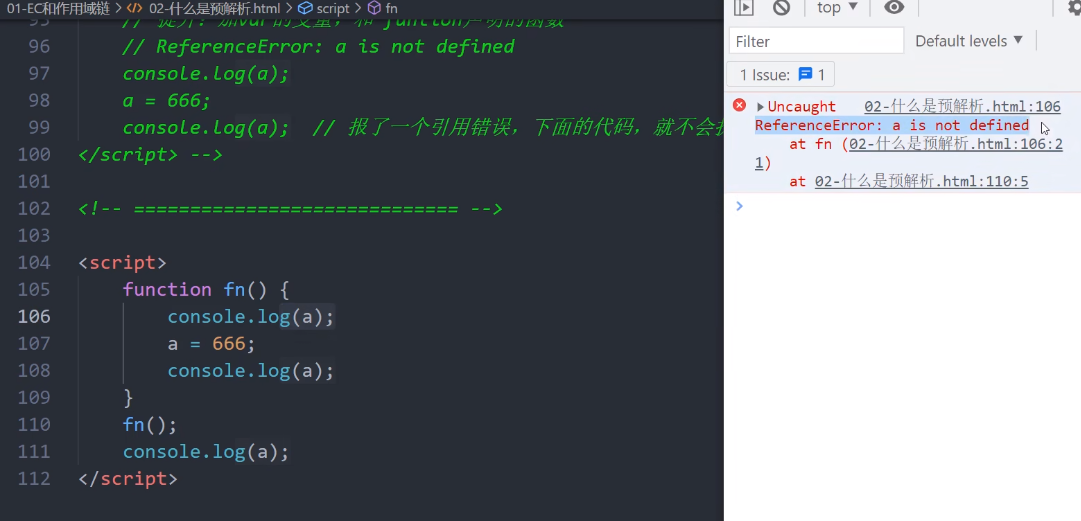The height and width of the screenshot is (521, 1081).
Task: Open the 02-什么是预解析.html:110:5 stack link
Action: point(922,181)
